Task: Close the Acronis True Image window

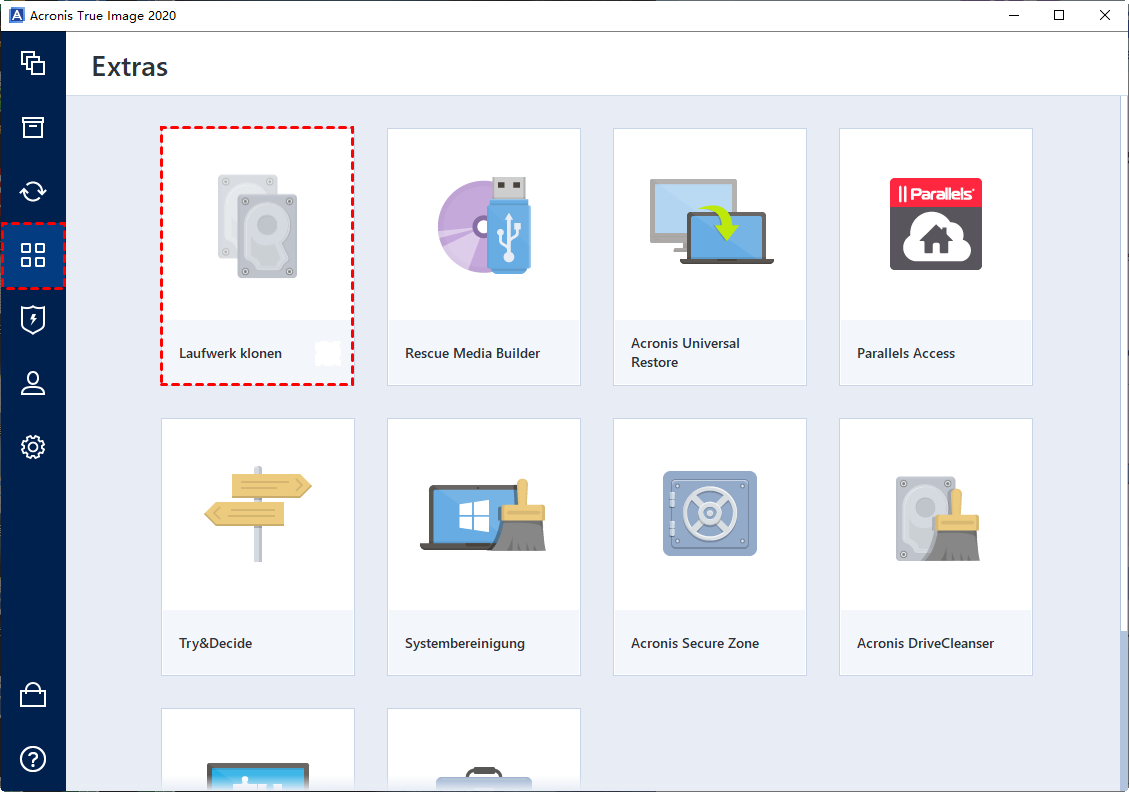Action: click(x=1105, y=15)
